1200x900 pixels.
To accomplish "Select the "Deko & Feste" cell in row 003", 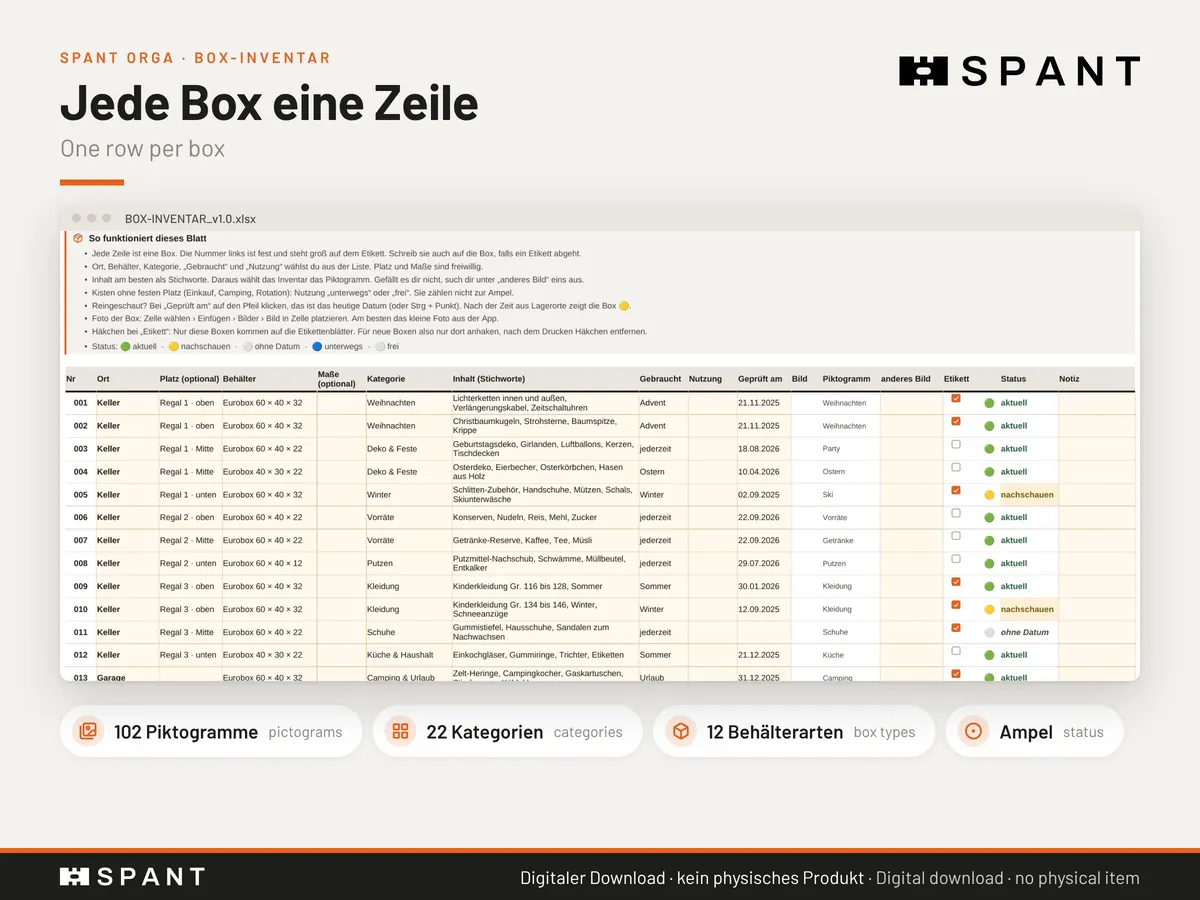I will [407, 449].
